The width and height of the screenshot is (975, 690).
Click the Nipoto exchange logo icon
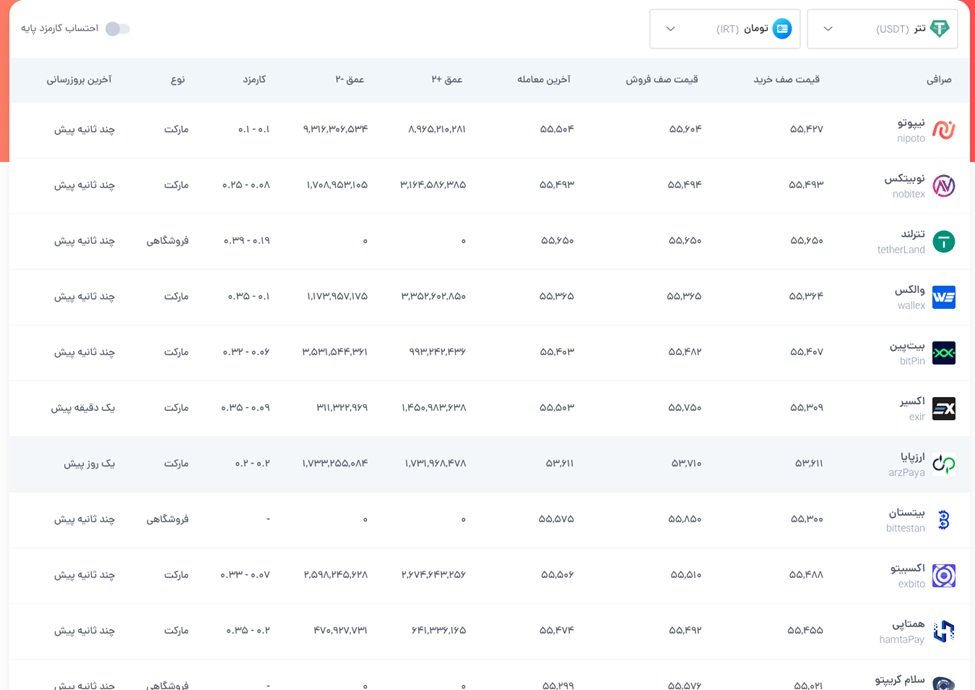click(x=943, y=130)
